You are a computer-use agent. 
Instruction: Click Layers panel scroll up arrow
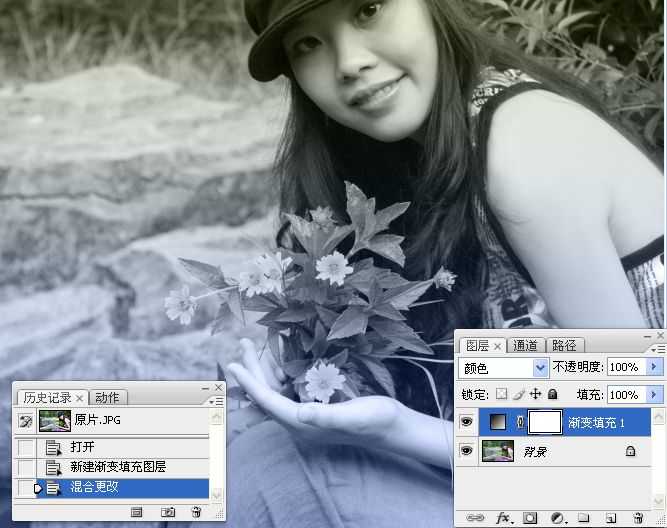(x=659, y=415)
